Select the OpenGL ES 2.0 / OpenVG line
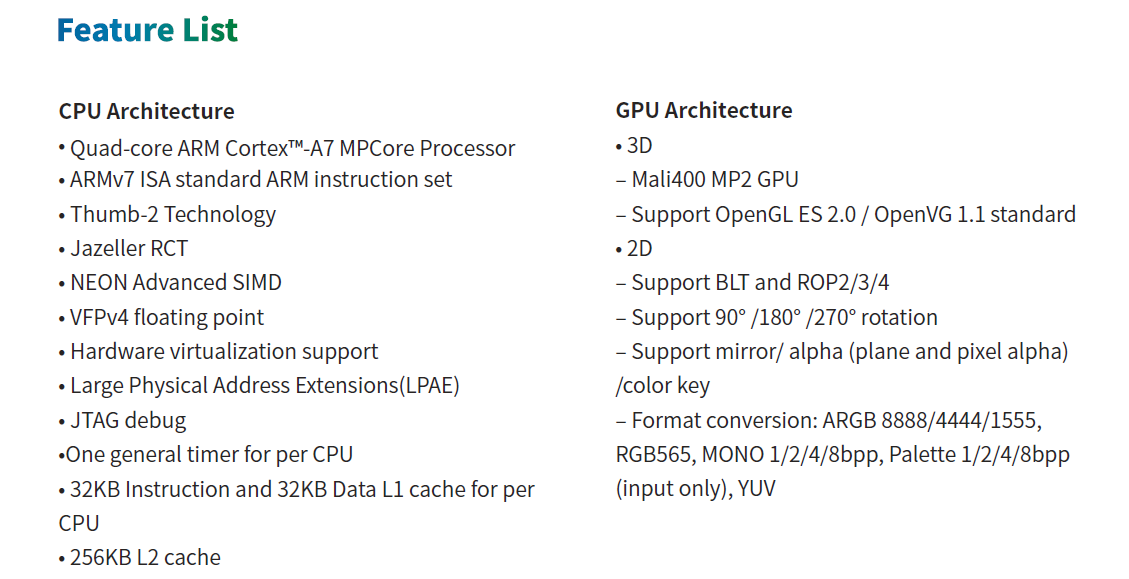 [x=853, y=215]
